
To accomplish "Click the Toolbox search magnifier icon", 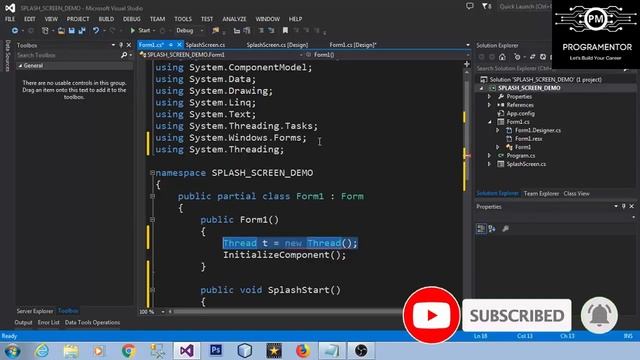I will click(x=124, y=55).
